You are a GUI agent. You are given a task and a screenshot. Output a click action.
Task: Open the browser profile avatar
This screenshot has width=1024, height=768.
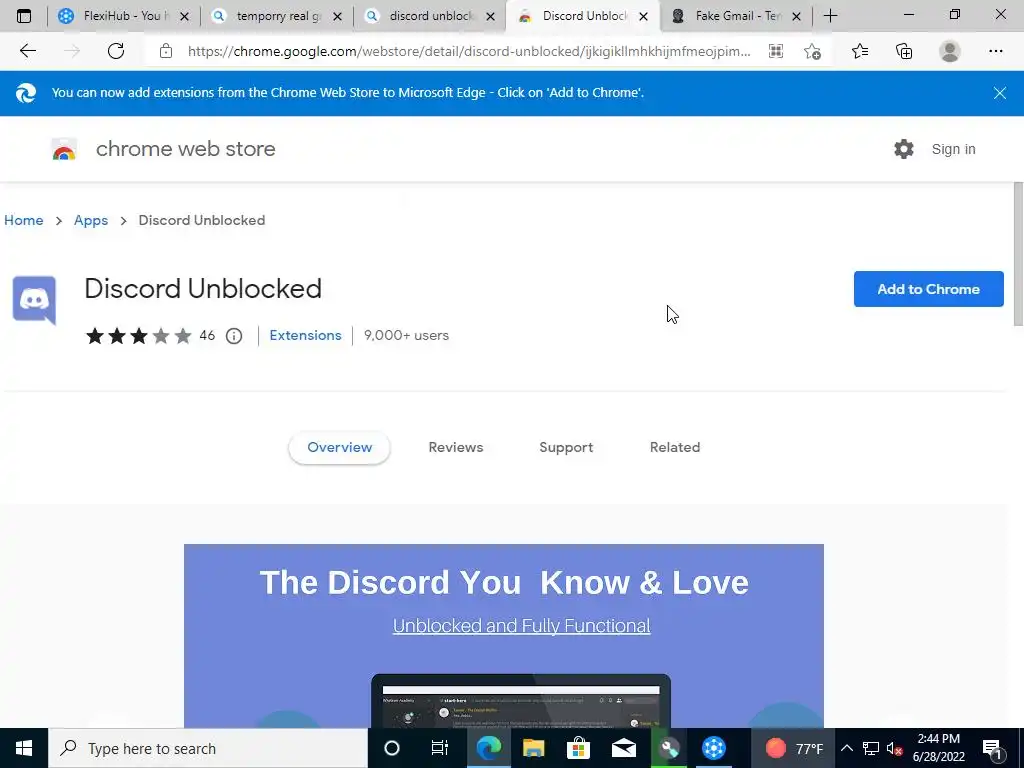(x=950, y=51)
